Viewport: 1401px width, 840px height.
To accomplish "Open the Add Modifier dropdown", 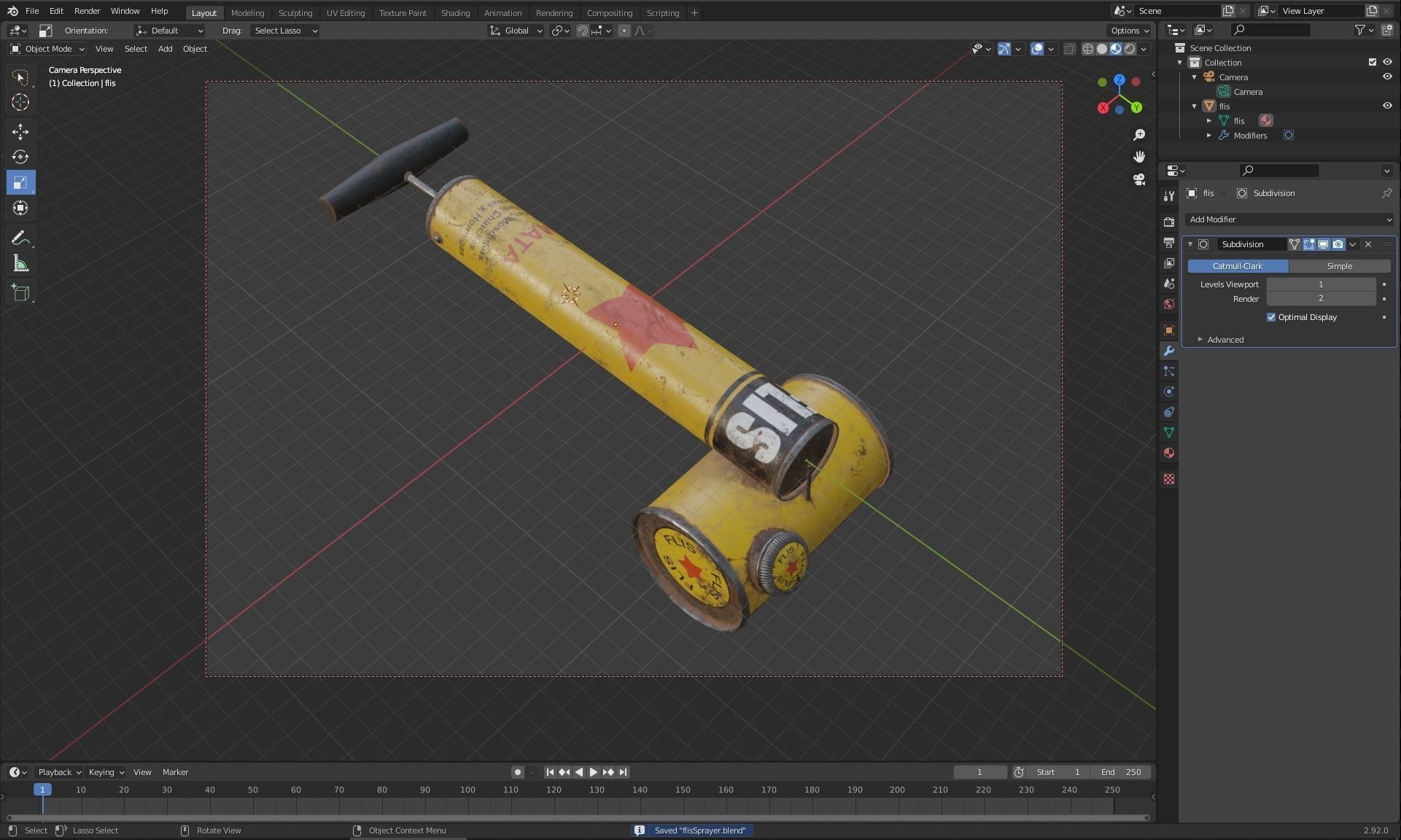I will (1289, 219).
